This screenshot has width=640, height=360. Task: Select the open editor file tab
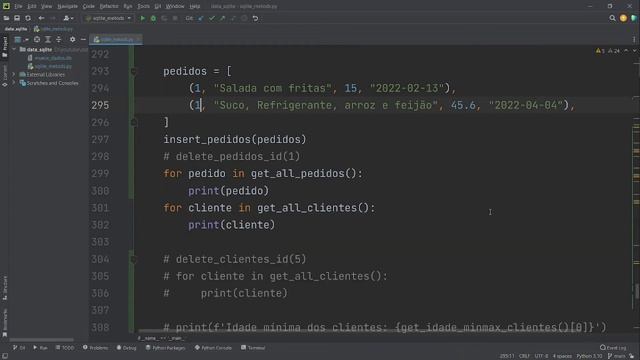click(x=116, y=40)
